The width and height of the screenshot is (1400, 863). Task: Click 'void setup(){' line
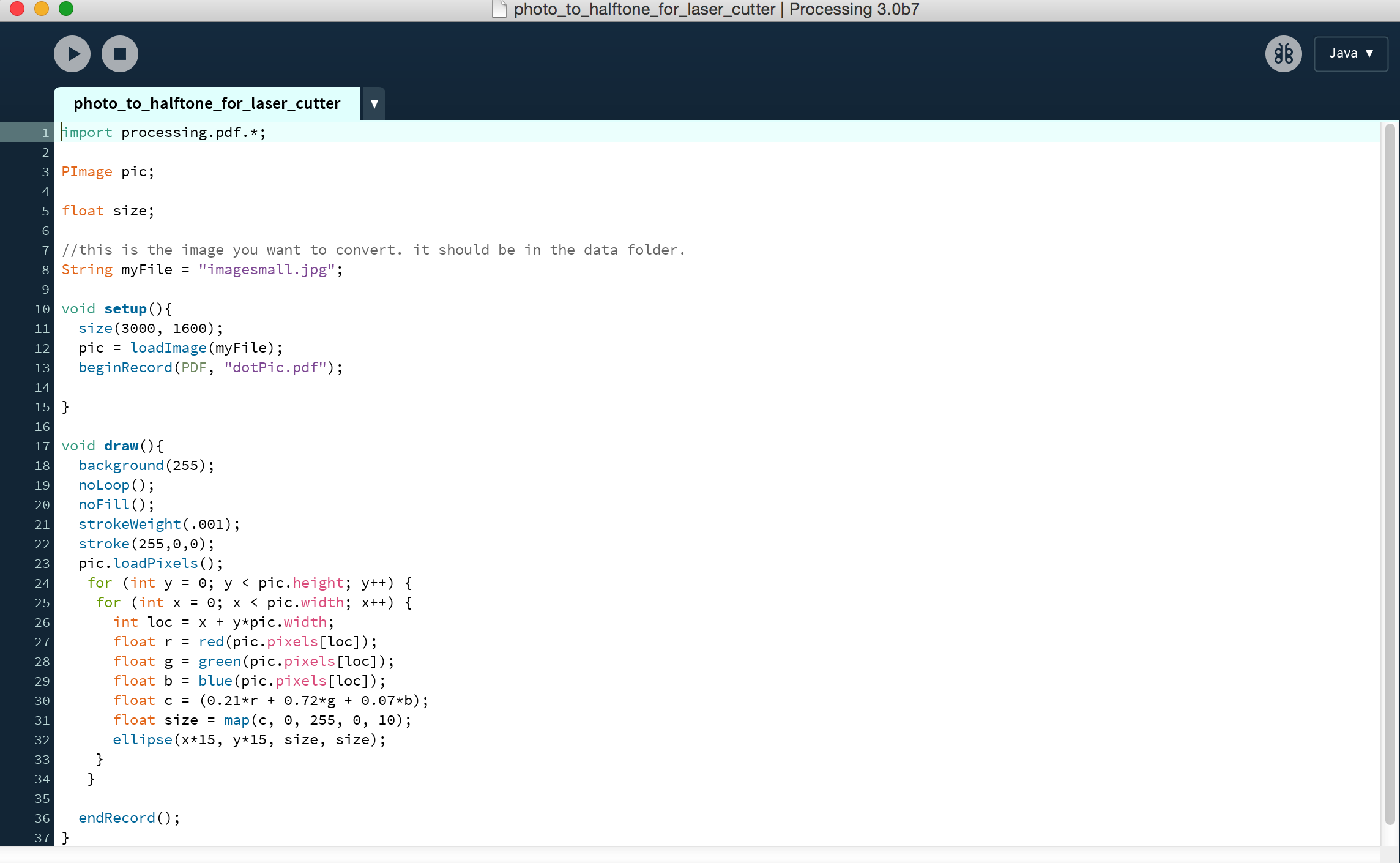tap(117, 308)
